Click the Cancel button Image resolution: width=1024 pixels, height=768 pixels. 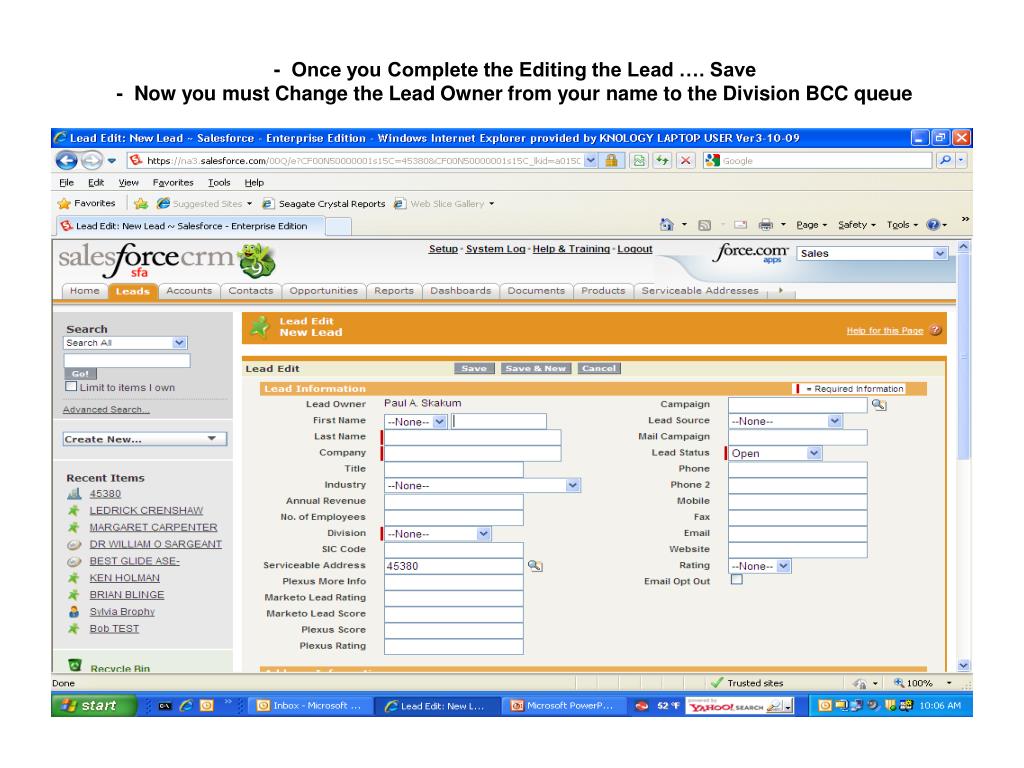pos(599,368)
